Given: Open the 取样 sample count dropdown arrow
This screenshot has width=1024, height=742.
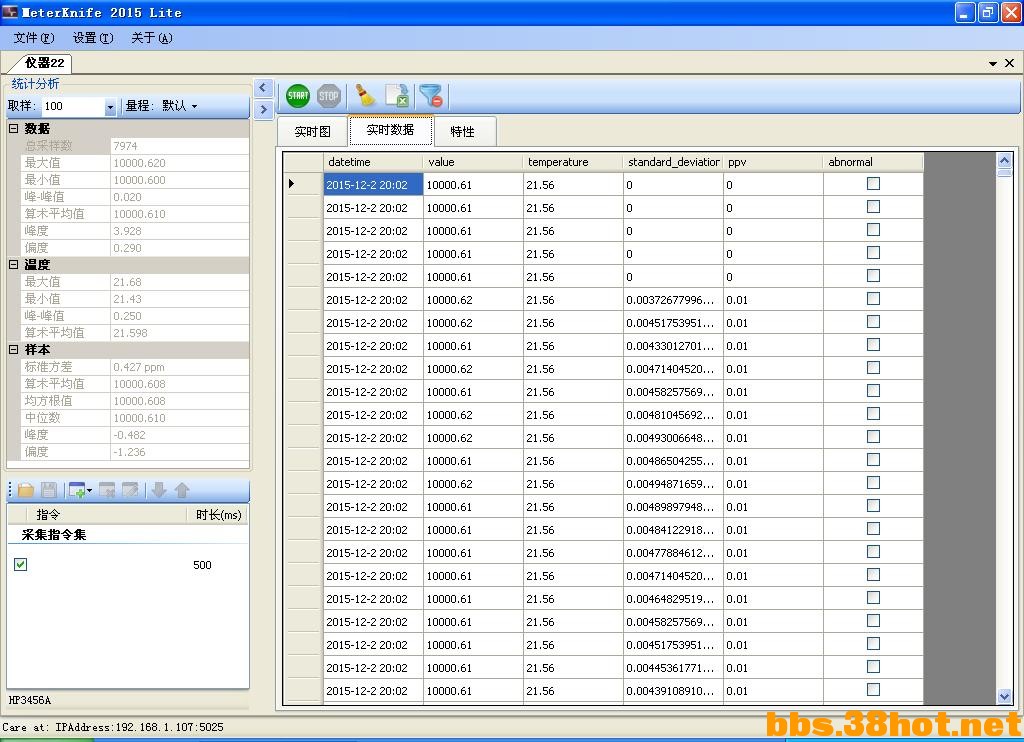Looking at the screenshot, I should (x=110, y=106).
